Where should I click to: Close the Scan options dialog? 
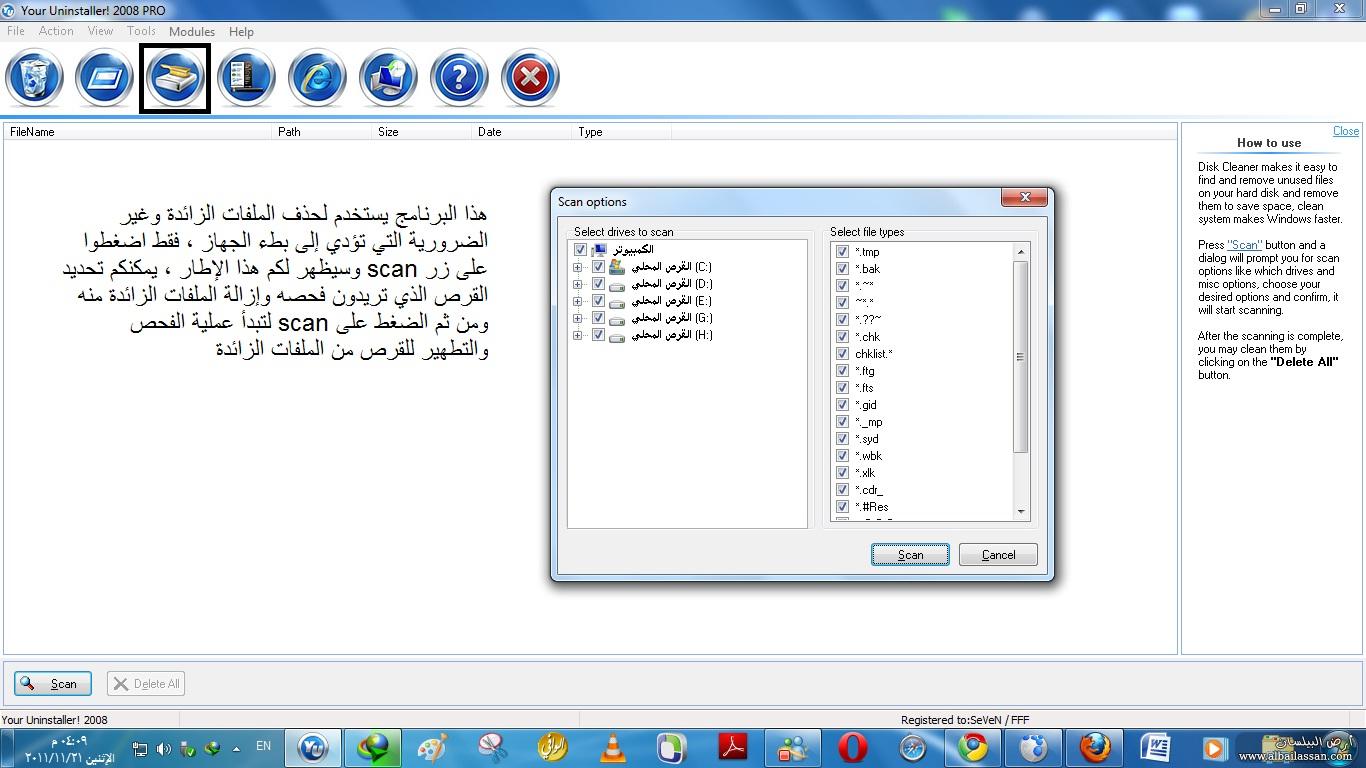point(1025,198)
